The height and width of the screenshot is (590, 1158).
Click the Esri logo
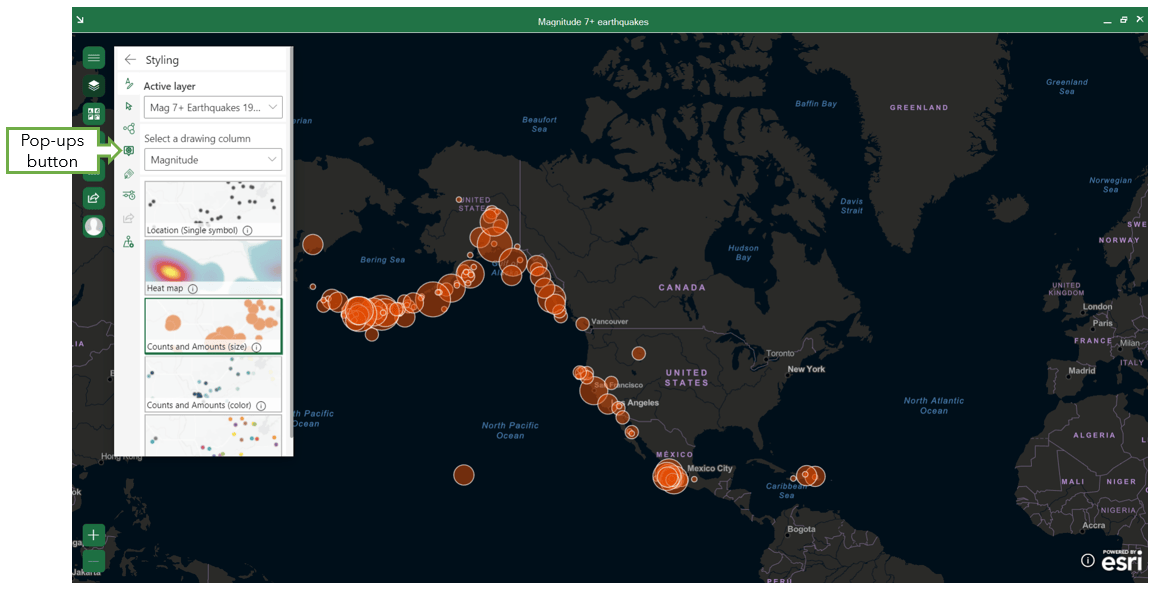(1122, 560)
